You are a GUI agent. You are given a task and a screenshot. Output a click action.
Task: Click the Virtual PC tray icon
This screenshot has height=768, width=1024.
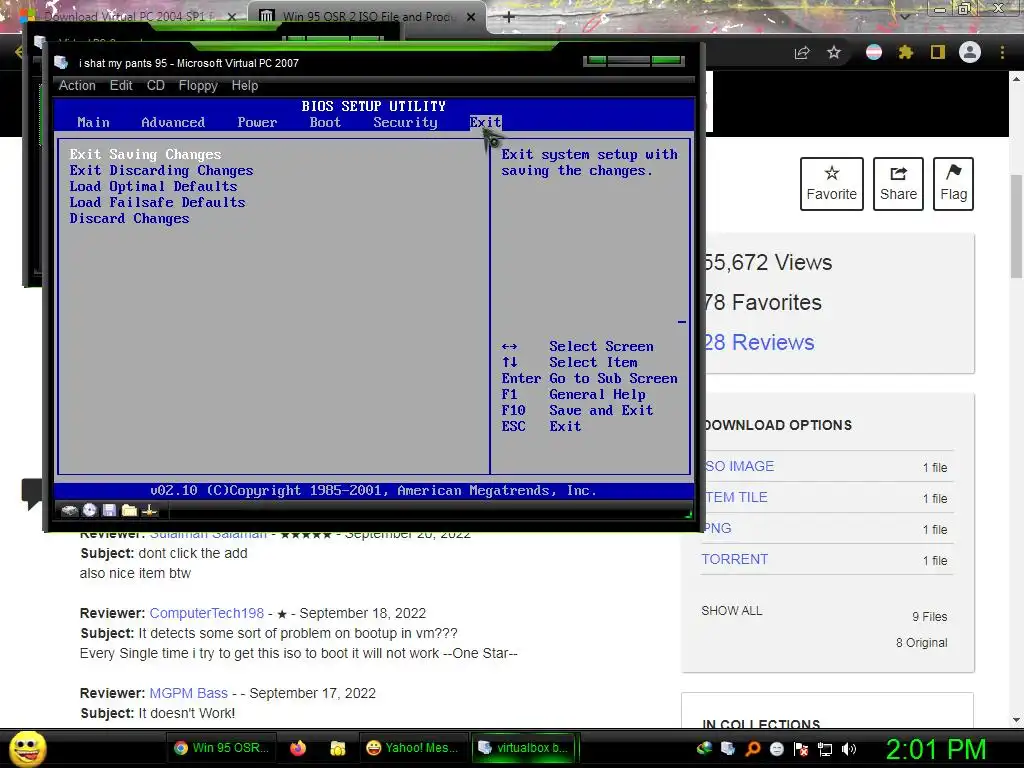[728, 749]
